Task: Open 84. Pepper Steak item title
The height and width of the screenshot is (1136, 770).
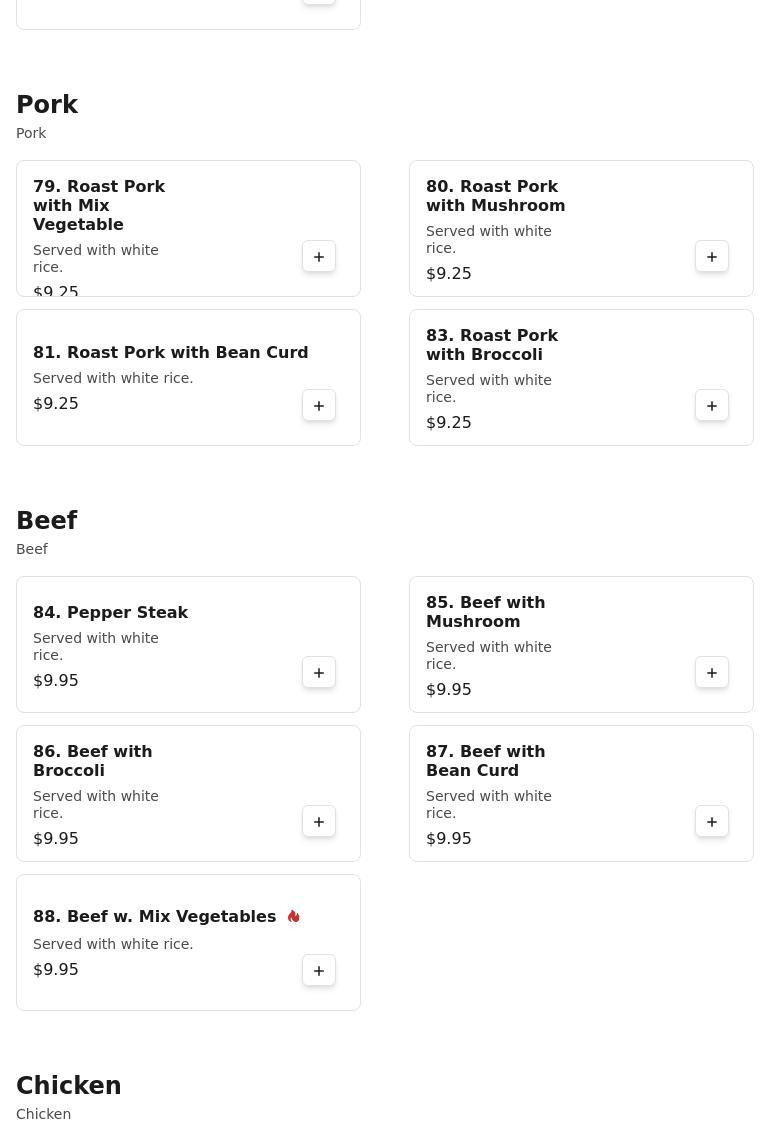Action: click(x=110, y=612)
